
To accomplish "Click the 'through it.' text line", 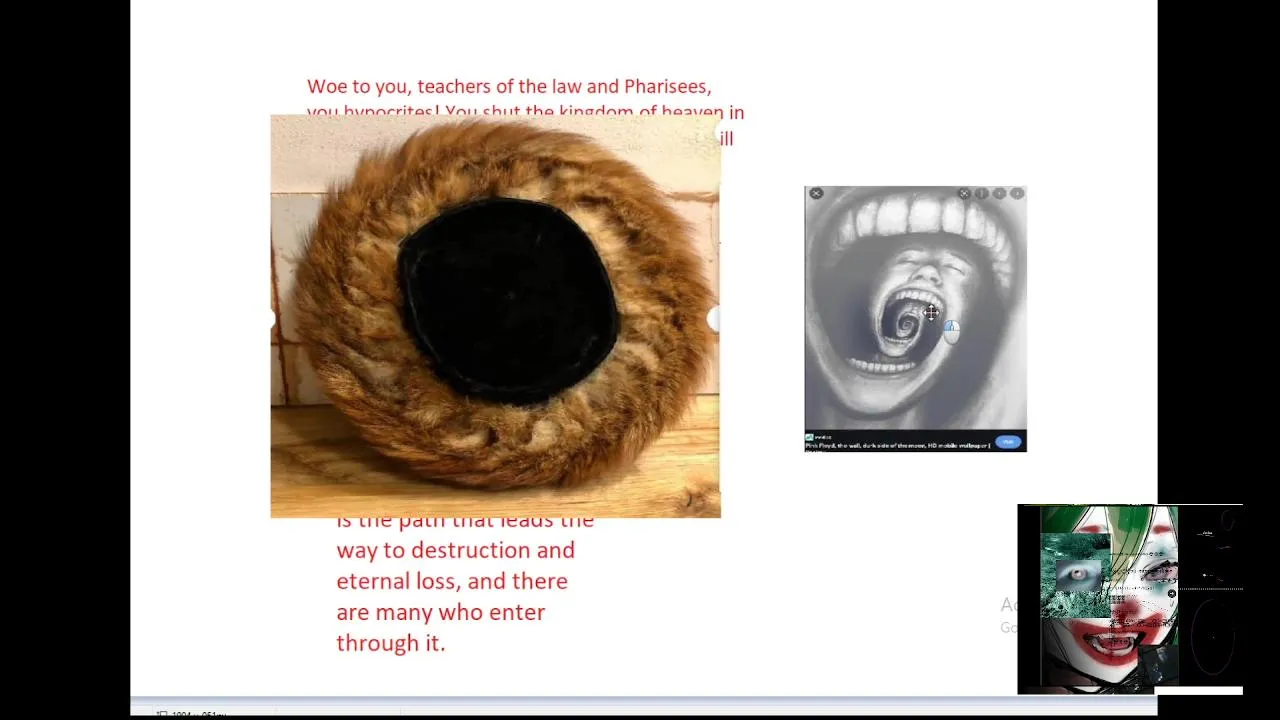I will coord(390,643).
